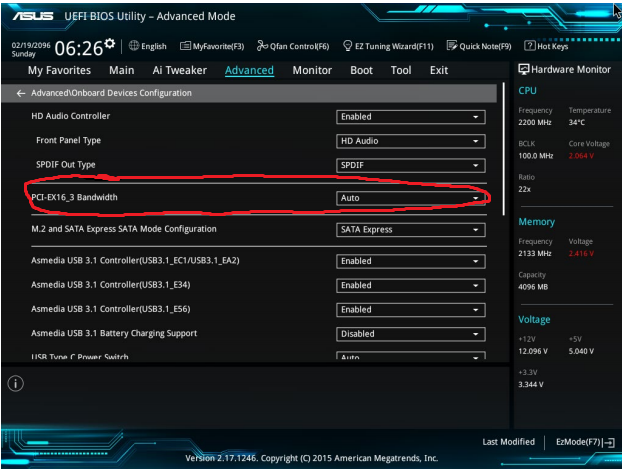Click Asmedia USB 3.1 Controller(USB3.1_E56) label

coord(111,309)
